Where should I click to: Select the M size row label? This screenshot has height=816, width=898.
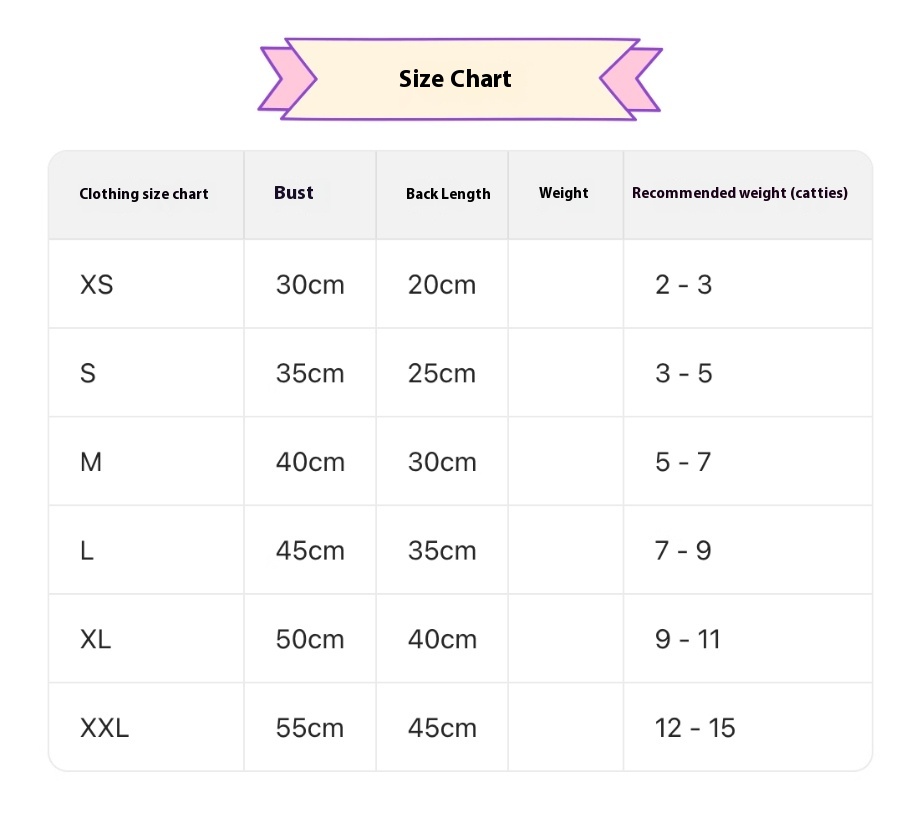pyautogui.click(x=91, y=462)
